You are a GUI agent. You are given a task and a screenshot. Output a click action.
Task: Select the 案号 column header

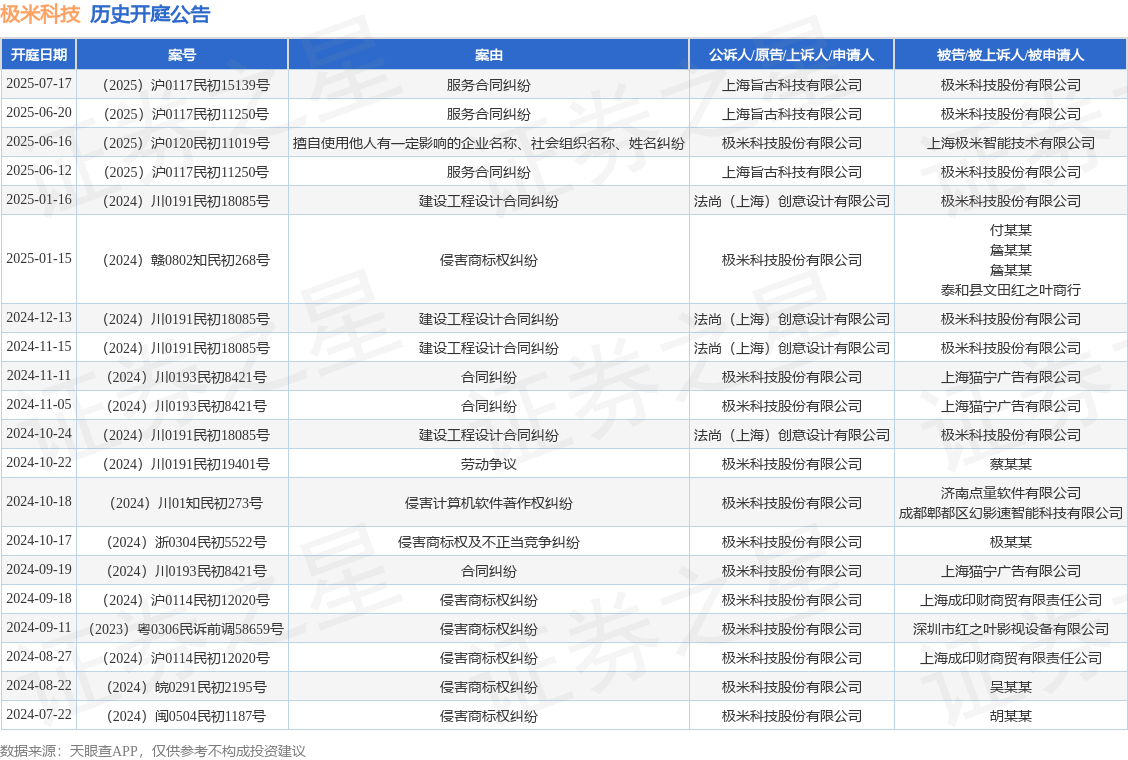point(182,55)
